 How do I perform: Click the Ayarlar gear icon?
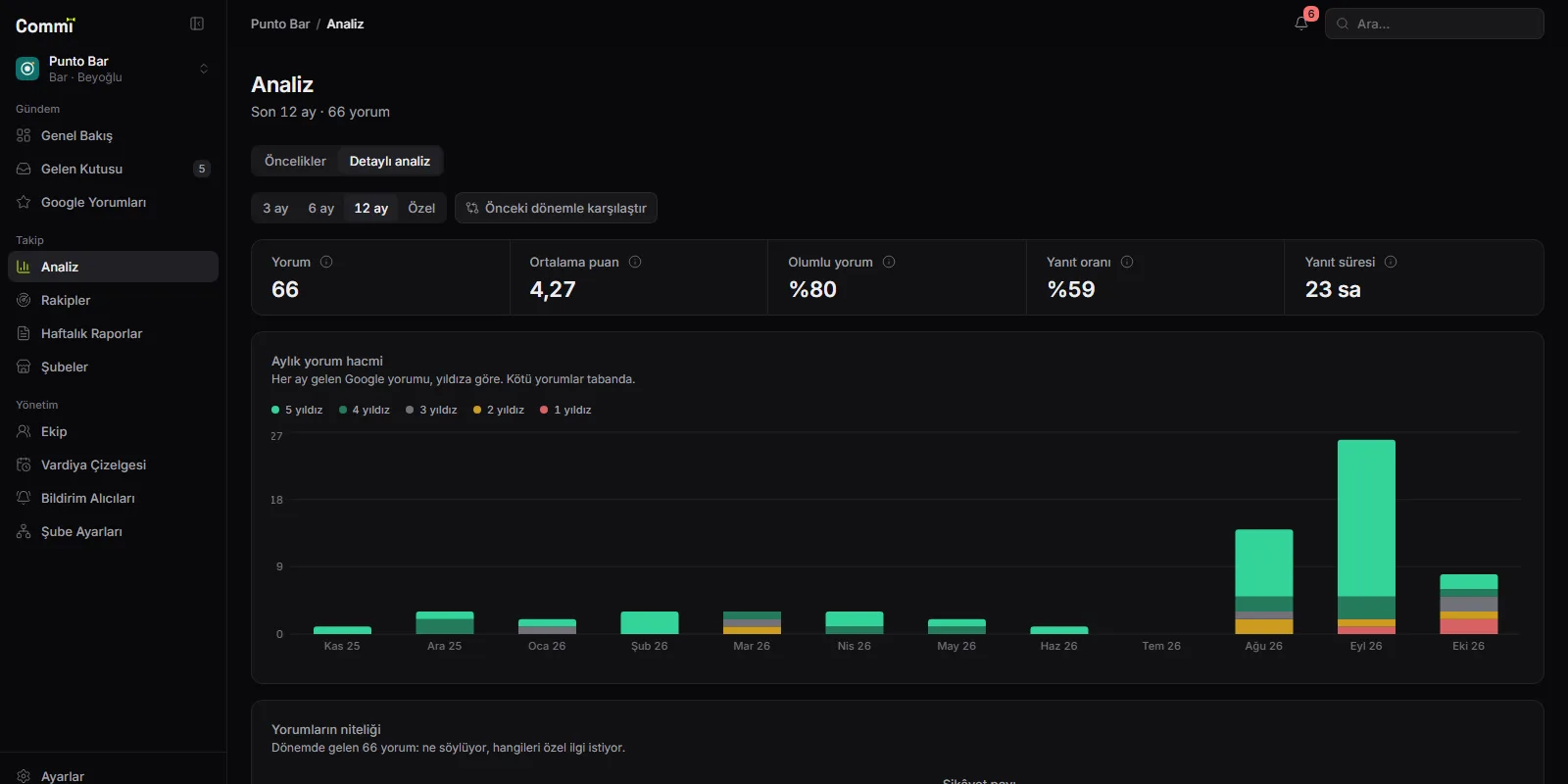pos(24,776)
